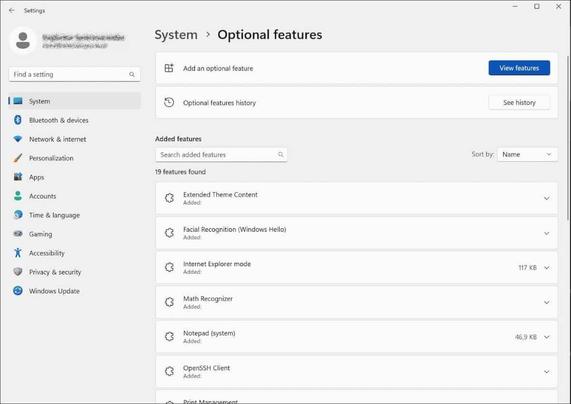This screenshot has height=404, width=571.
Task: Click the Facial Recognition feature icon
Action: [x=169, y=232]
